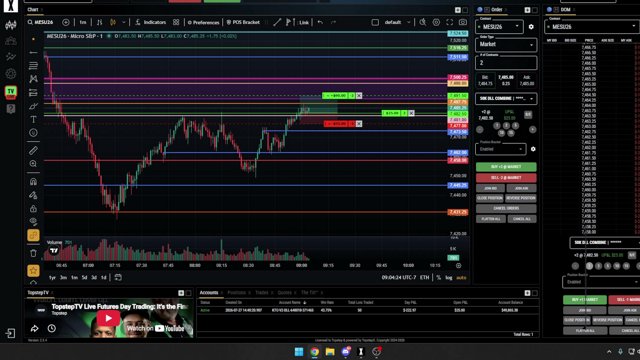Viewport: 640px width, 360px height.
Task: Edit the number of contracts field
Action: point(506,62)
